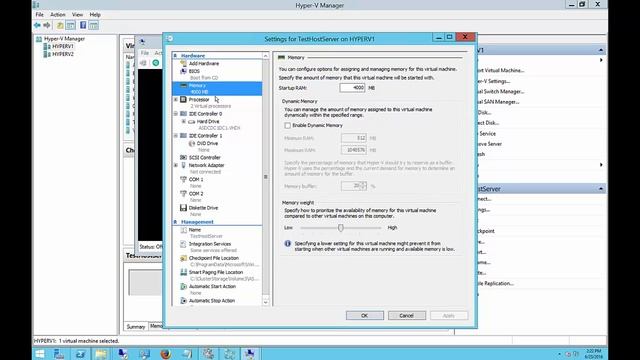Select IDE Controller 0
The image size is (640, 360).
[205, 114]
